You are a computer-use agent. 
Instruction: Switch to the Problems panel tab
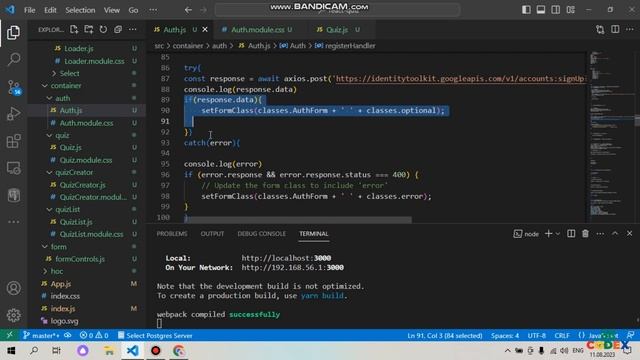pyautogui.click(x=172, y=233)
